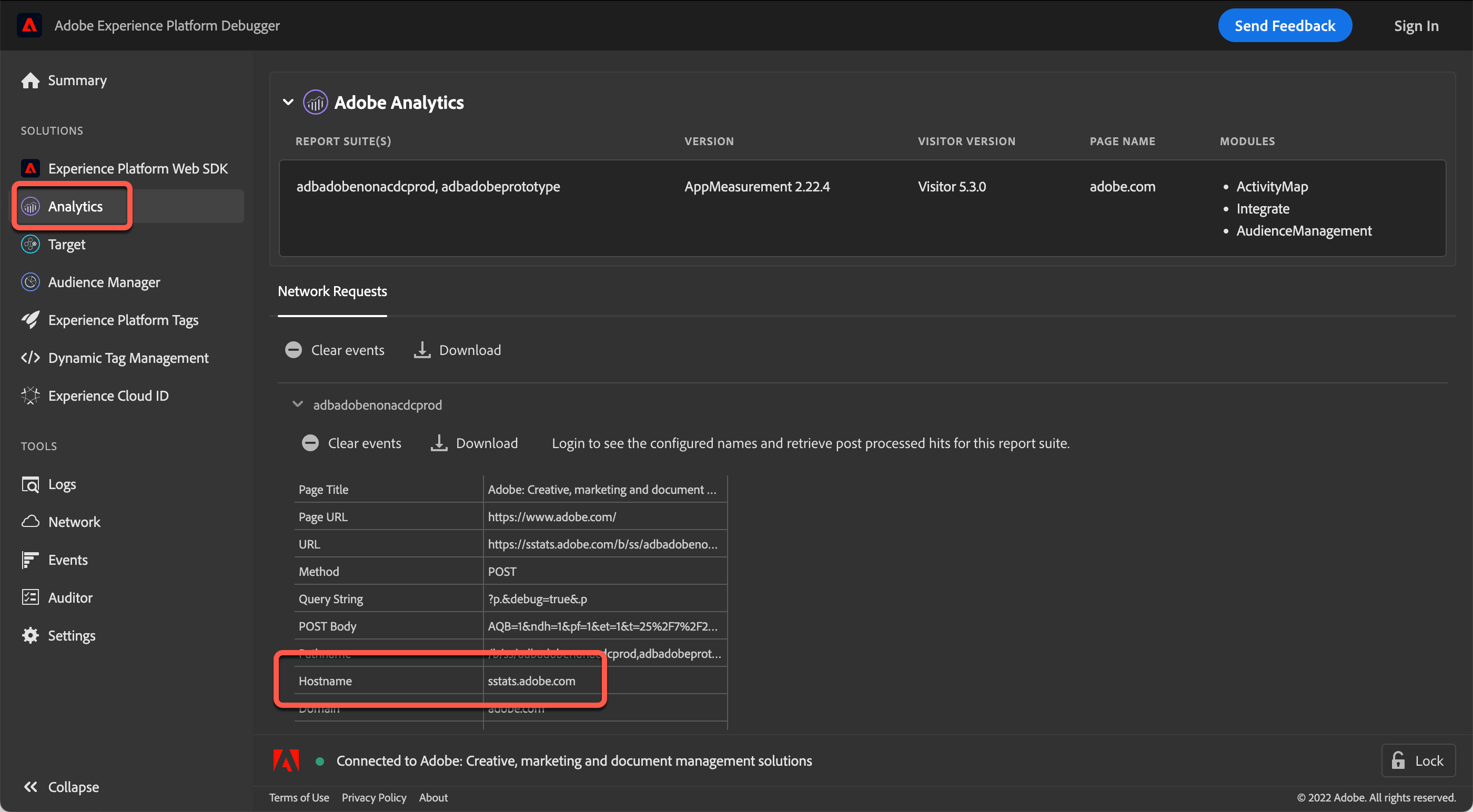
Task: Open Dynamic Tag Management code icon
Action: coord(31,358)
